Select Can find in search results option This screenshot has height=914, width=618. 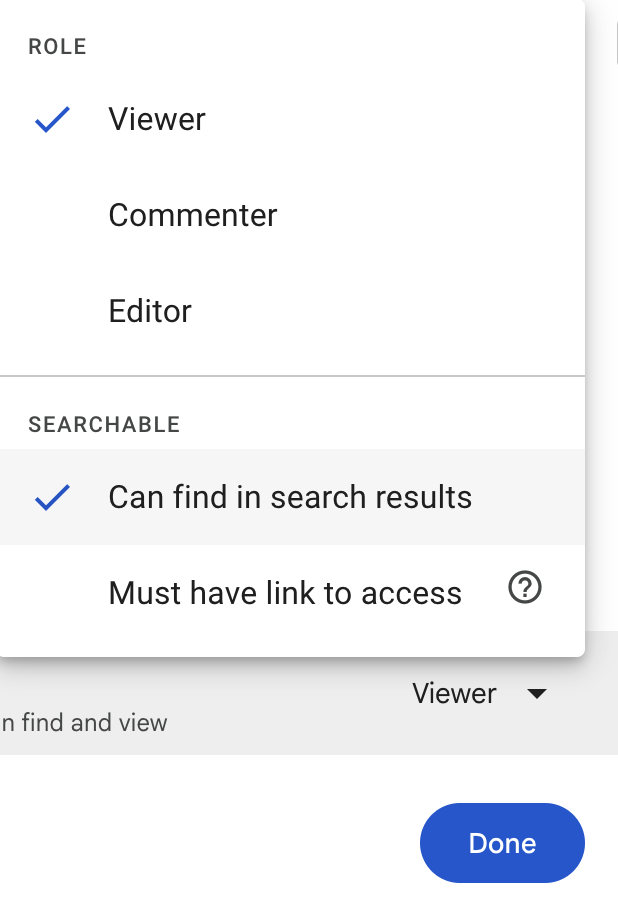coord(292,497)
